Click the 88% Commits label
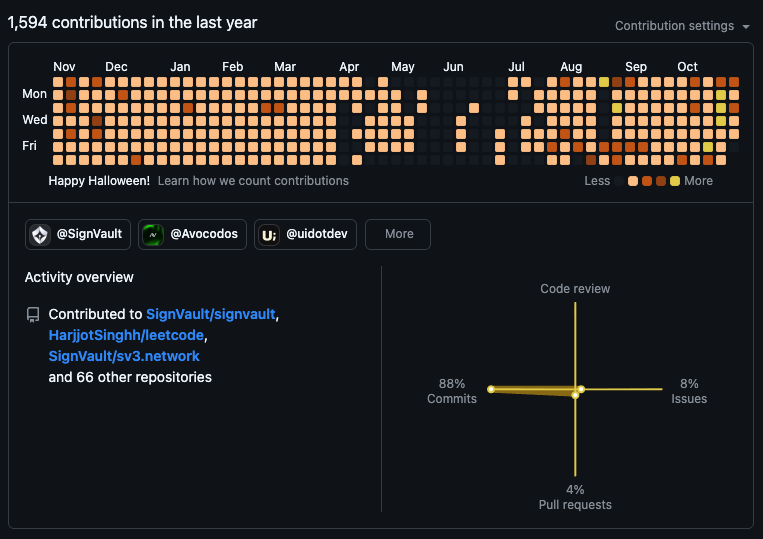 [x=452, y=391]
